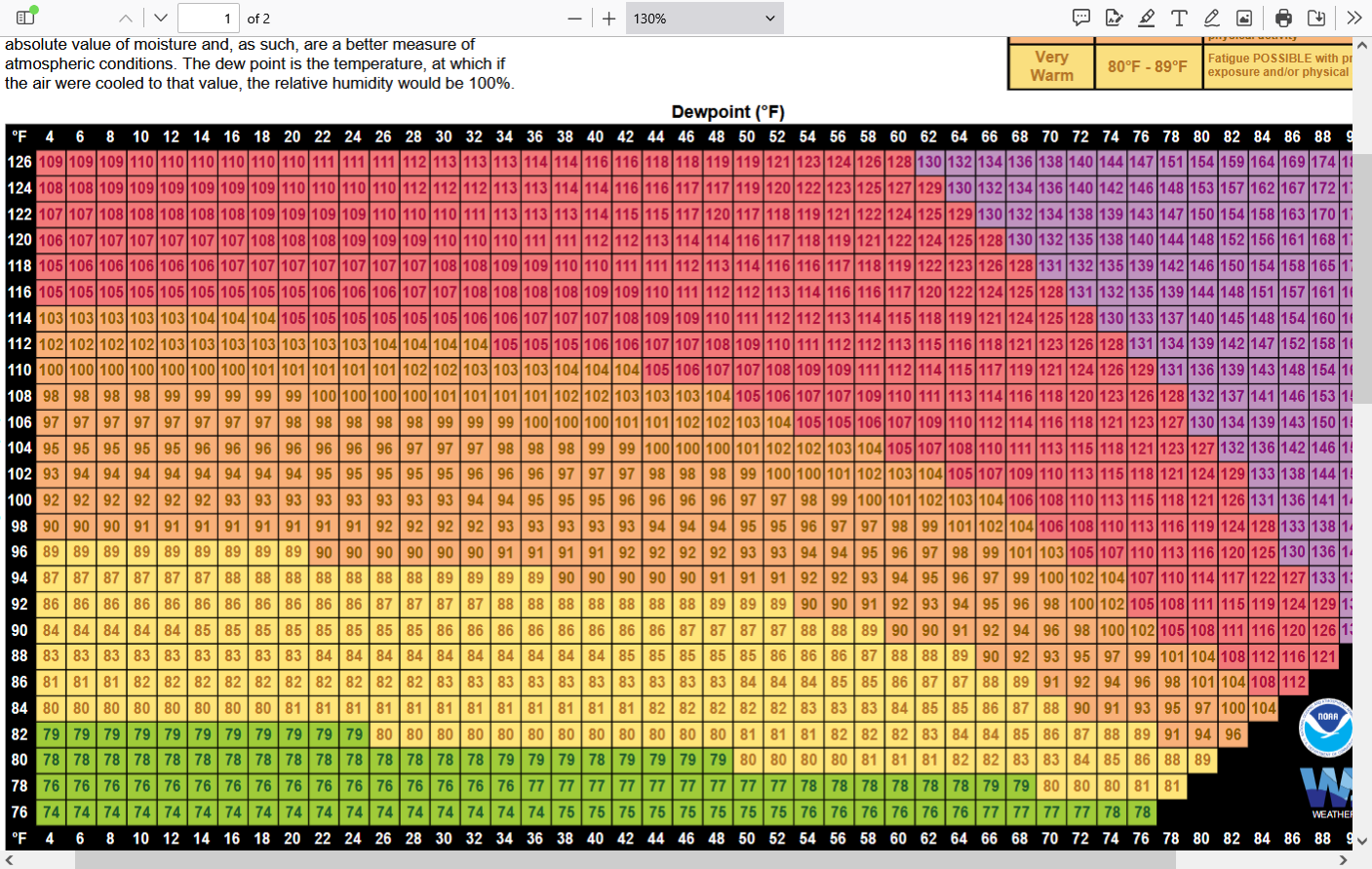Select the add image tool
This screenshot has width=1372, height=869.
pyautogui.click(x=1244, y=18)
